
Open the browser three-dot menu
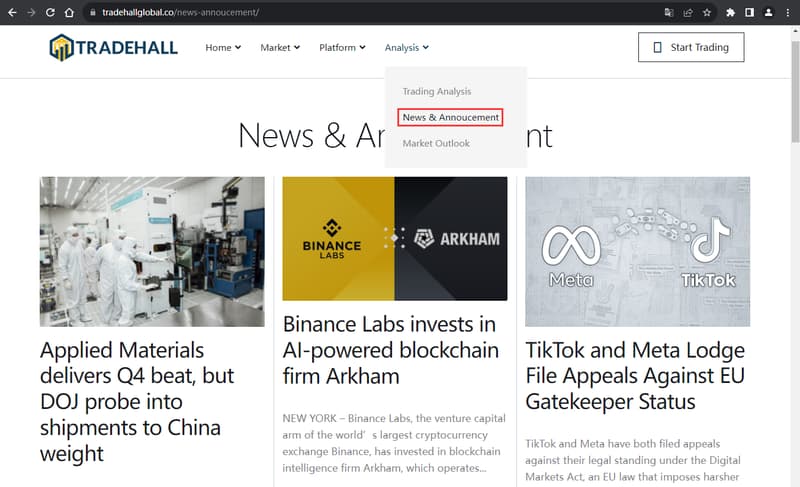coord(788,12)
